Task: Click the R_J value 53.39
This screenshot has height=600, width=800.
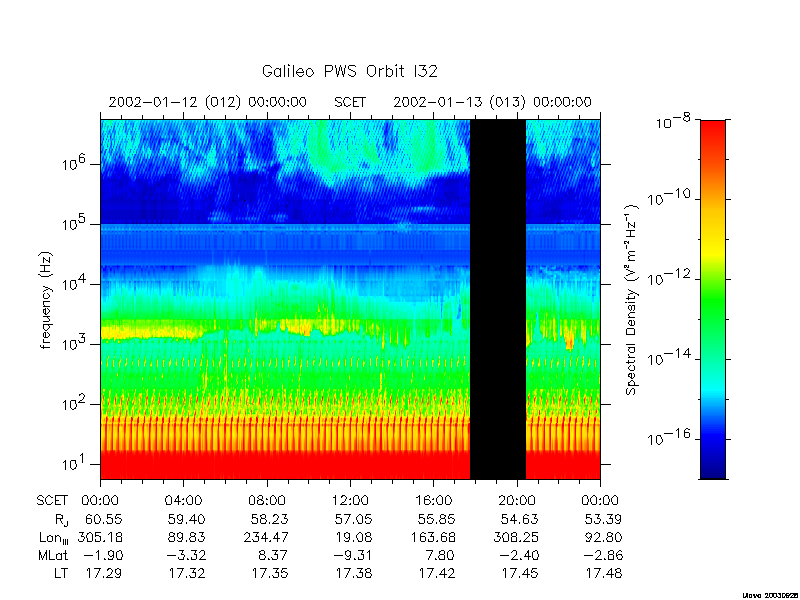Action: pyautogui.click(x=602, y=520)
